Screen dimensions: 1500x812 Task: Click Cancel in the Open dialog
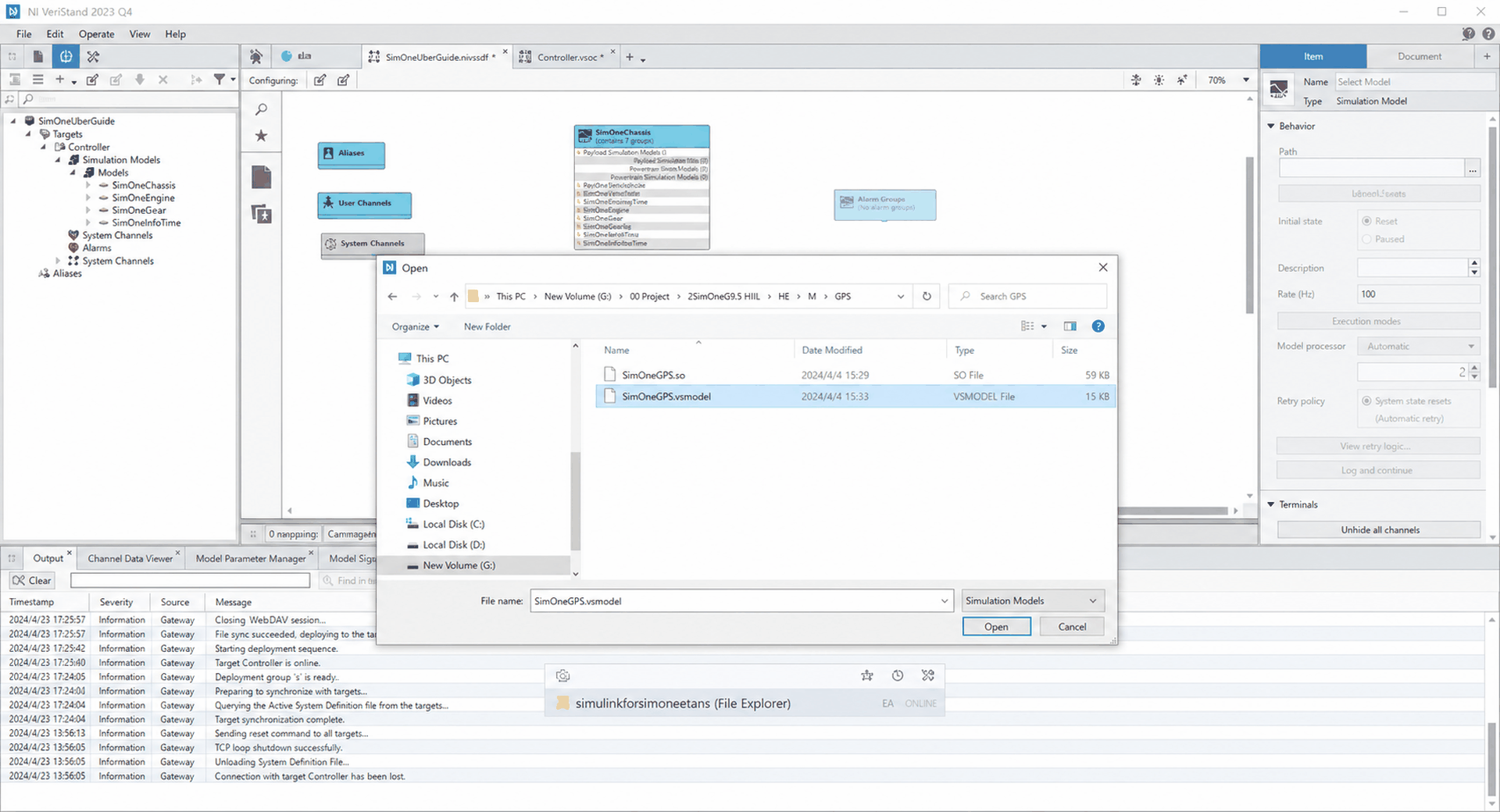pos(1072,626)
